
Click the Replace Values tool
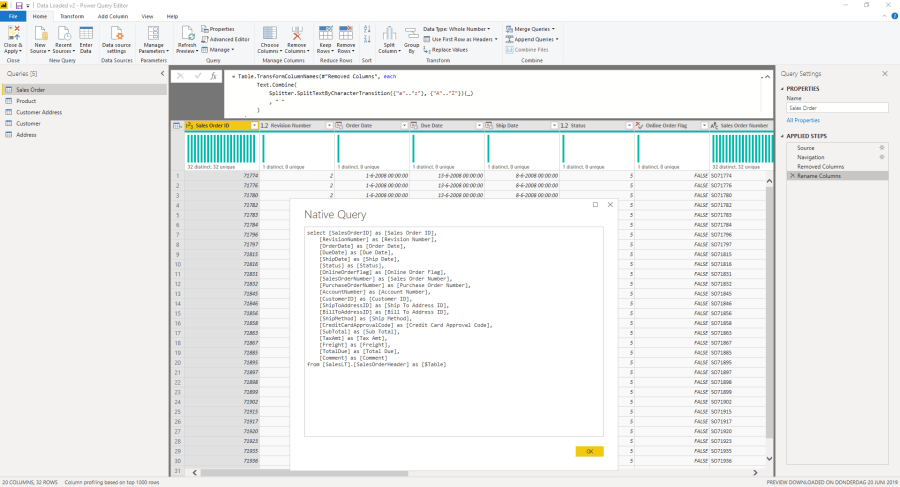click(448, 49)
